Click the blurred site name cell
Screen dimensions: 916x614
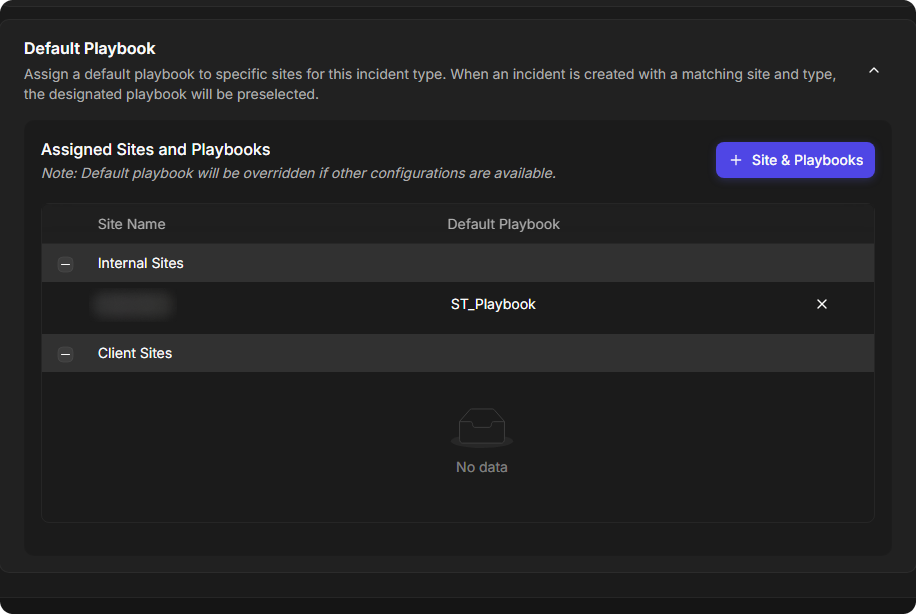(x=134, y=304)
